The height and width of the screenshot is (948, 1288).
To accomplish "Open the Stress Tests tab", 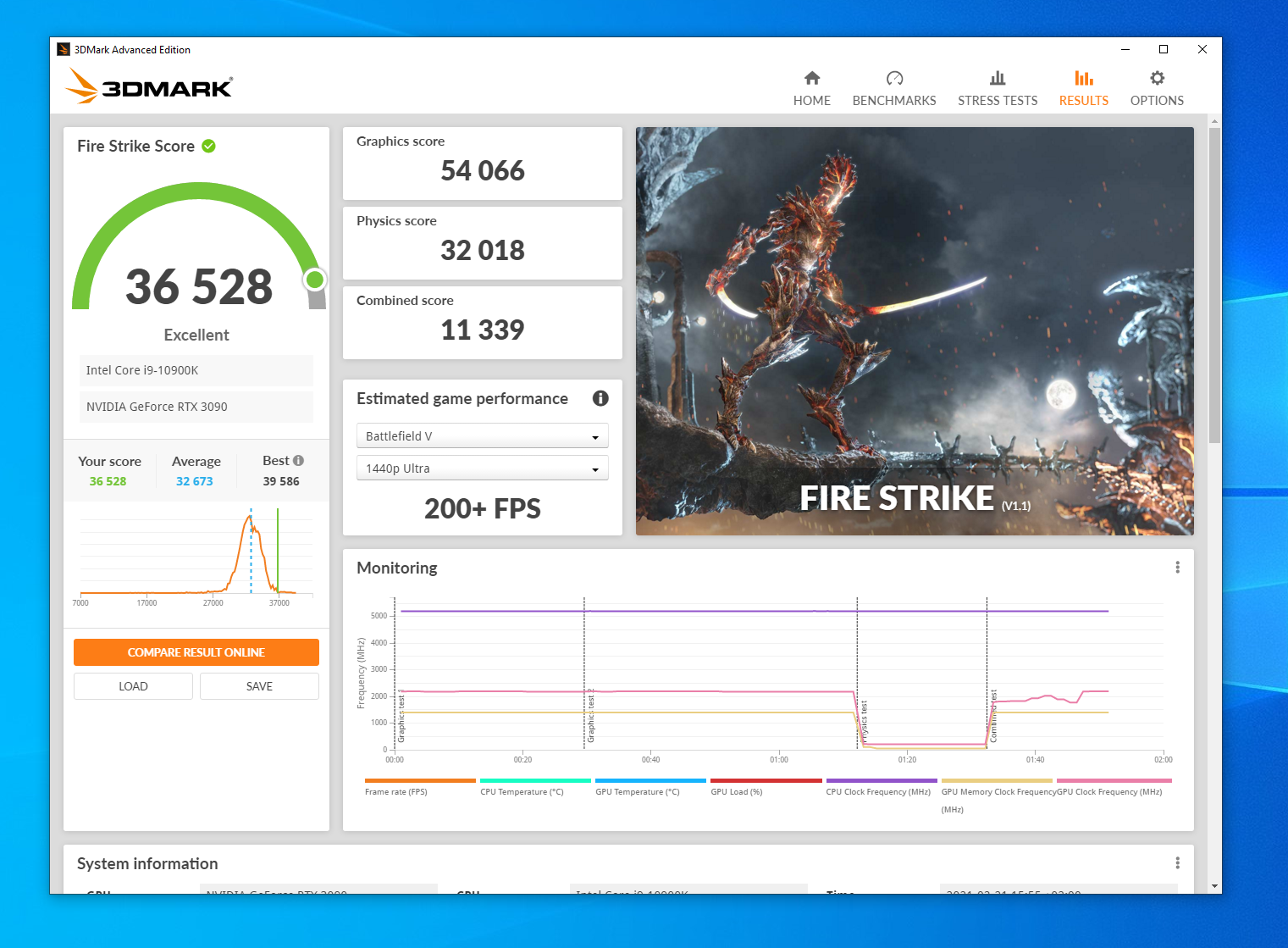I will [x=998, y=89].
